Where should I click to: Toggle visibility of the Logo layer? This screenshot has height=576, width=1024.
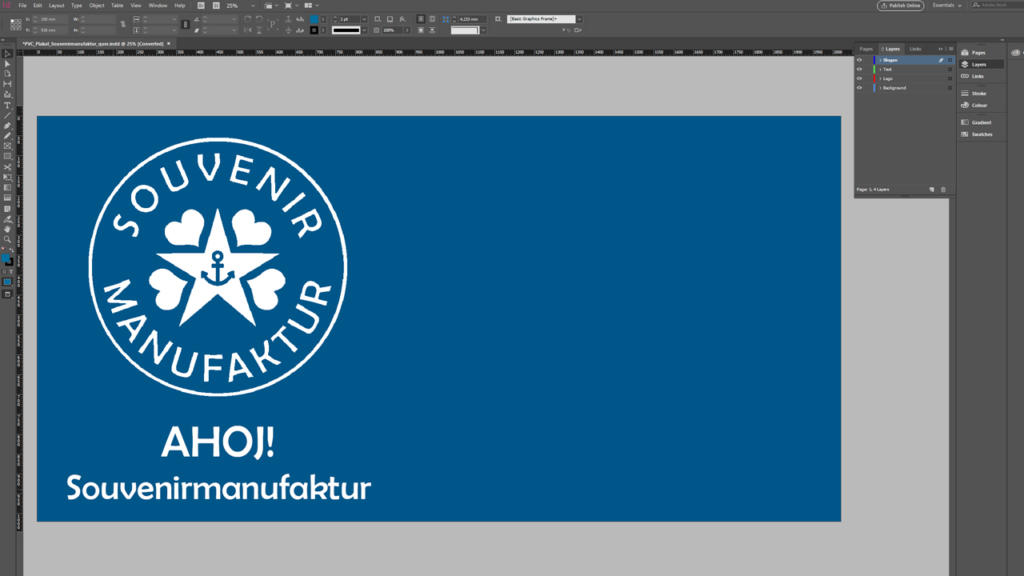[x=859, y=78]
